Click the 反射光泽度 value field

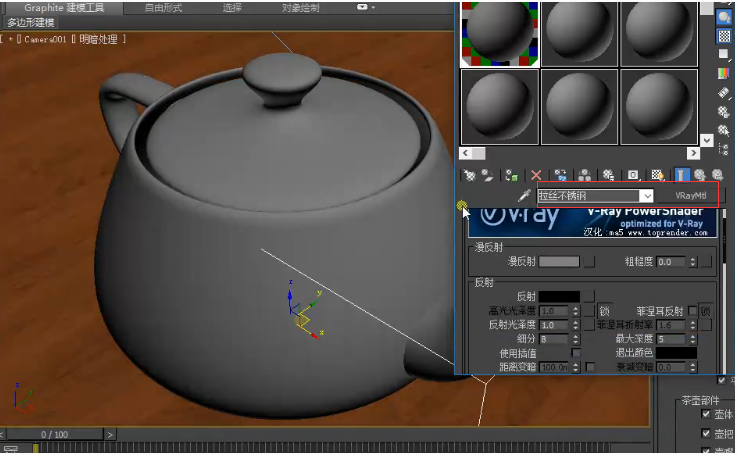coord(555,325)
